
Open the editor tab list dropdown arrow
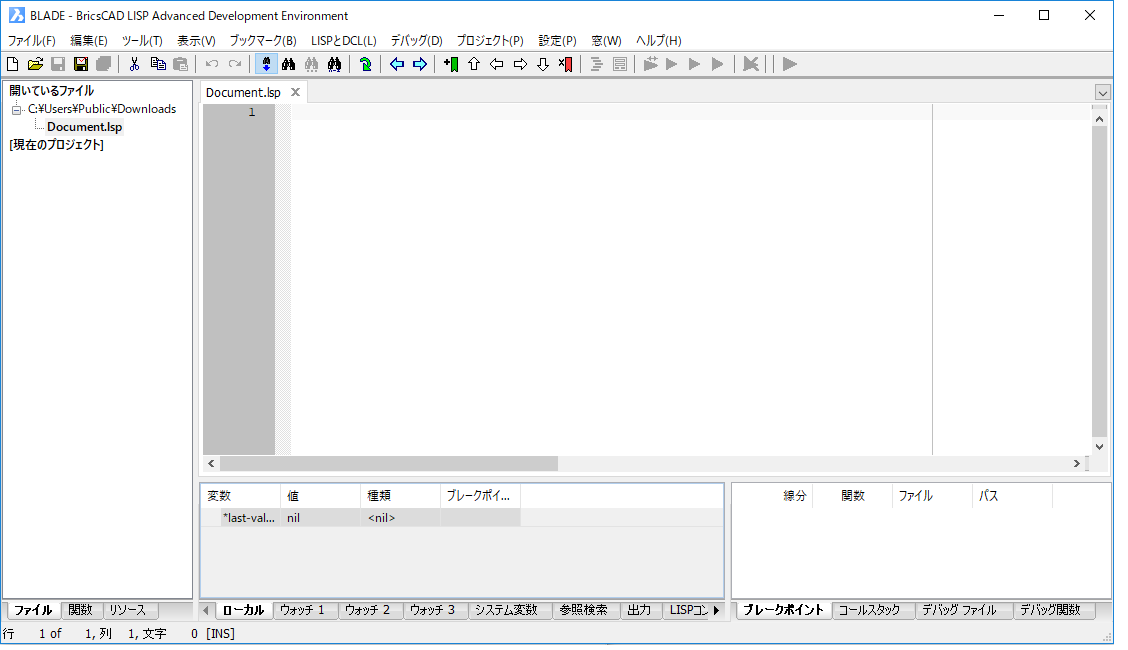coord(1102,93)
